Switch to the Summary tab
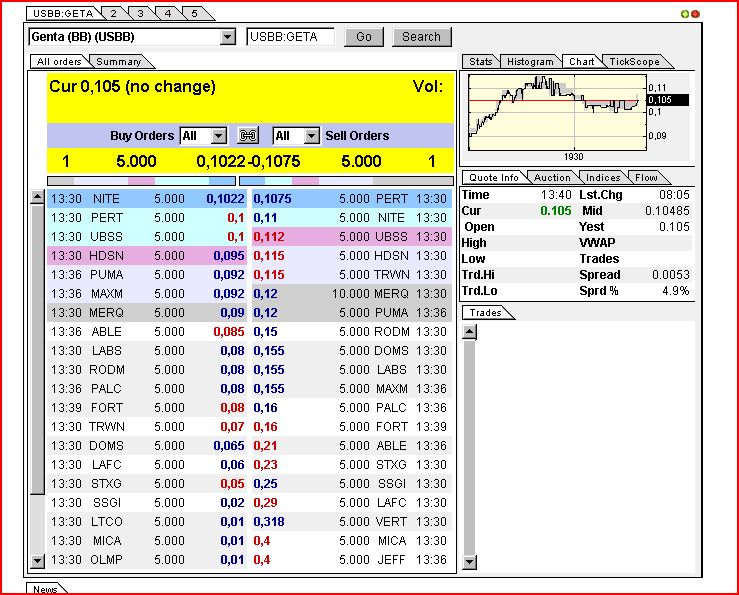 coord(118,62)
